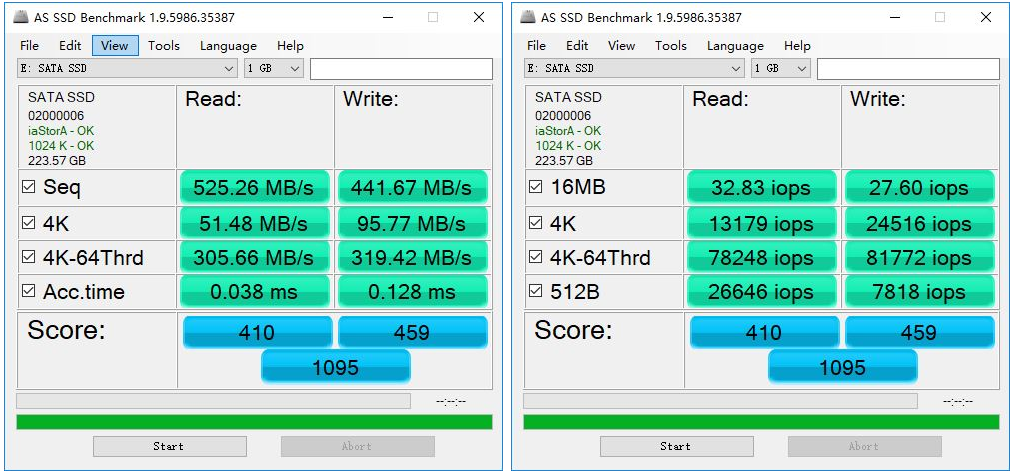Viewport: 1014px width, 473px height.
Task: Toggle the 512B test checkbox
Action: (x=535, y=291)
